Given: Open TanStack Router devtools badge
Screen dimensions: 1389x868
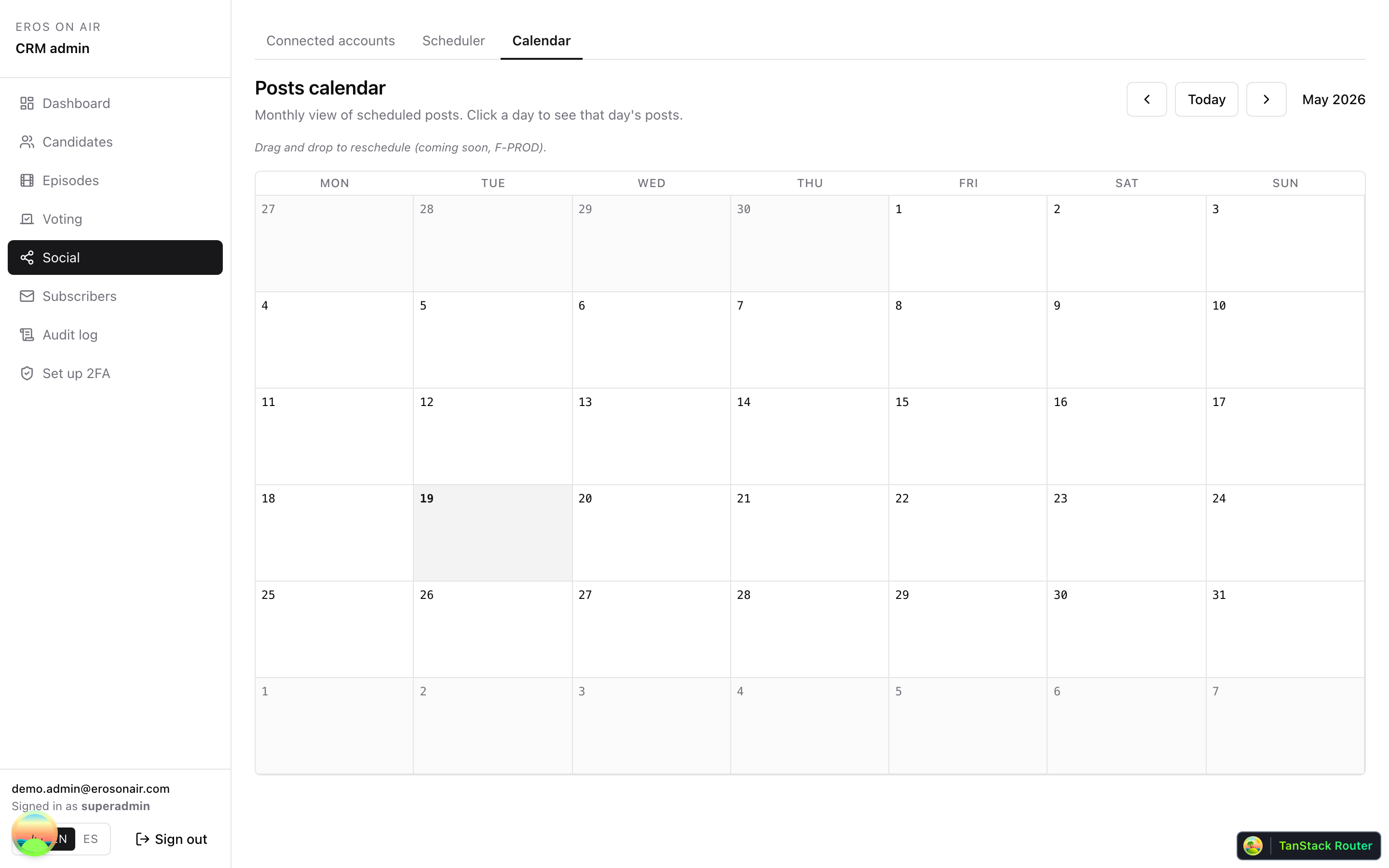Looking at the screenshot, I should point(1308,846).
